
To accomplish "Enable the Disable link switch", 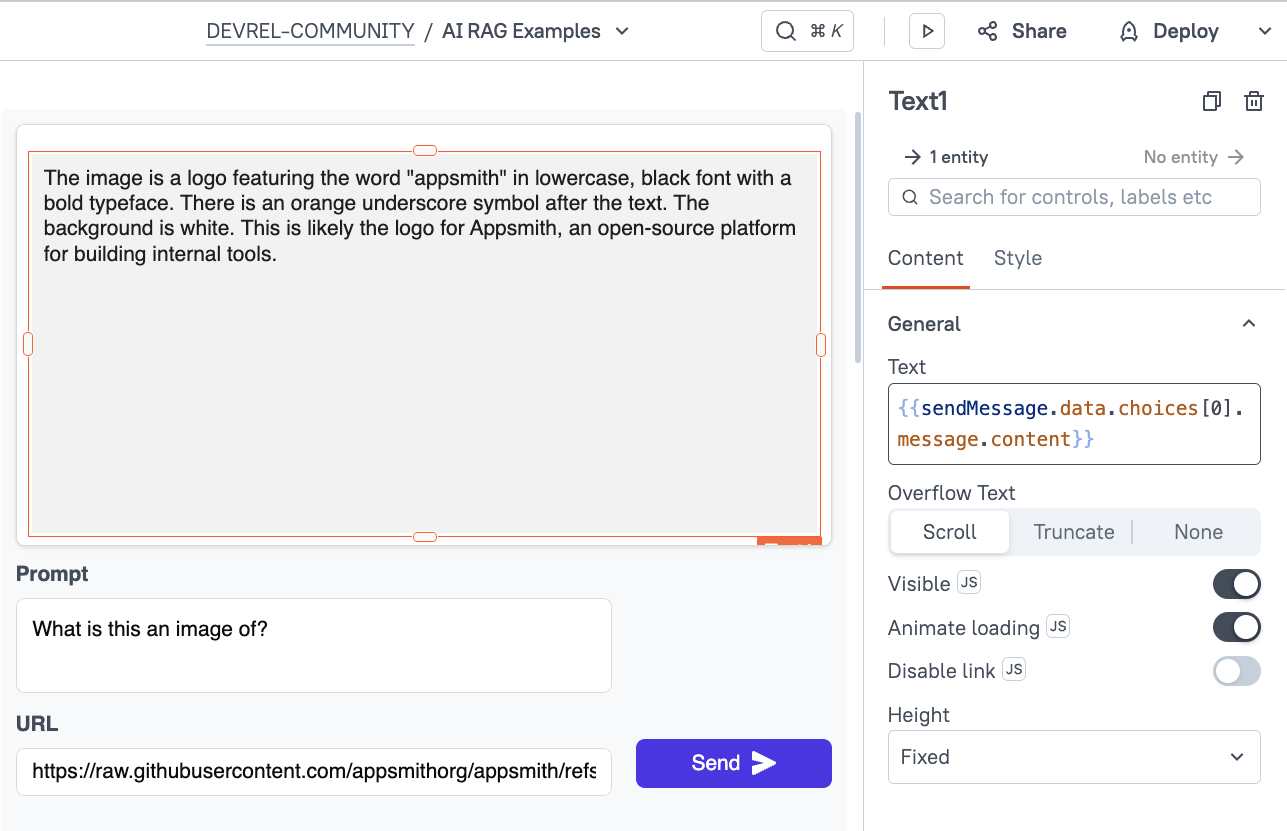I will coord(1236,671).
